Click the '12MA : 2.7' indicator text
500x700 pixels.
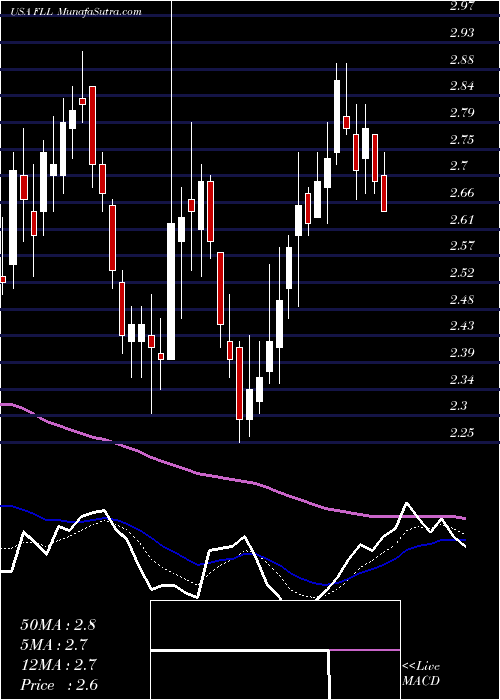tap(58, 665)
